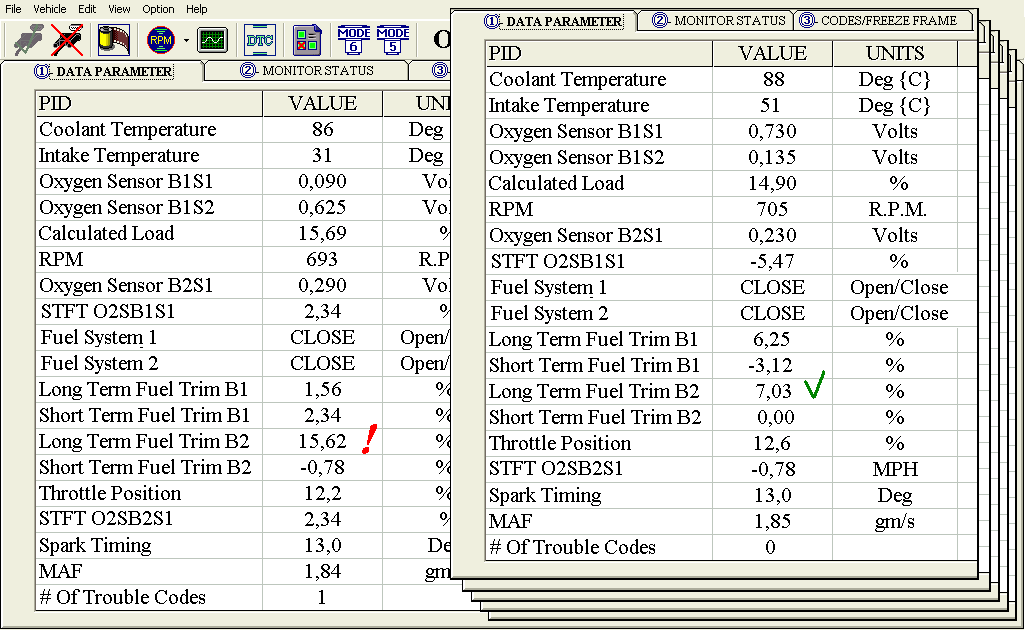The height and width of the screenshot is (630, 1025).
Task: Select the MODE 5 toolbar button
Action: tap(393, 40)
